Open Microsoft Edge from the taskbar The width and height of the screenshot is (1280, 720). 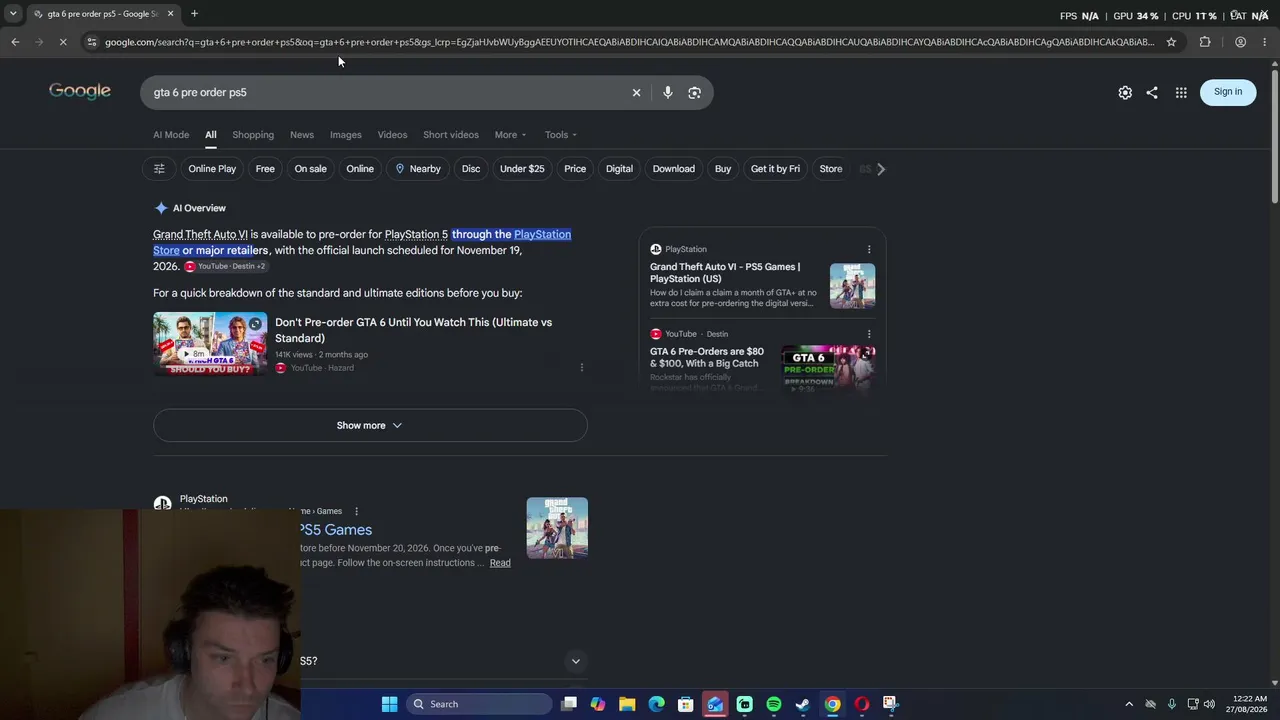[x=656, y=704]
